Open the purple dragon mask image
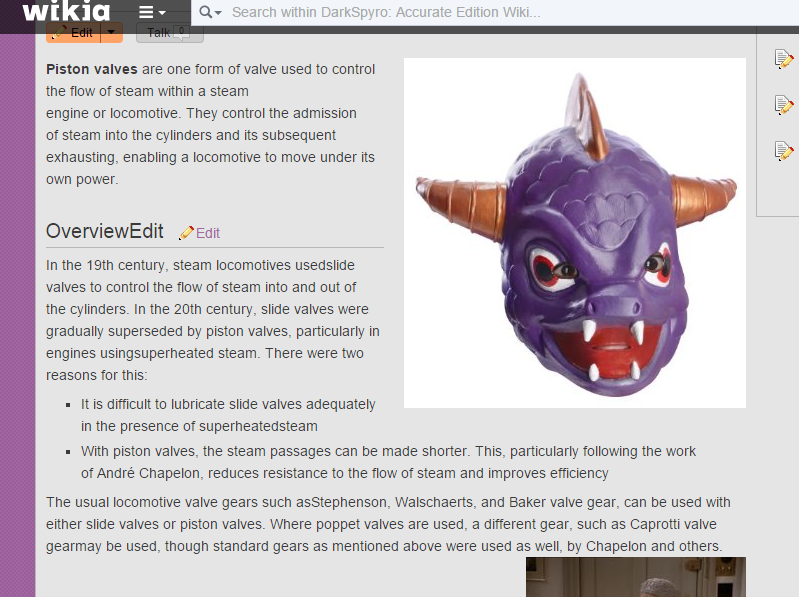The width and height of the screenshot is (799, 597). (x=575, y=233)
